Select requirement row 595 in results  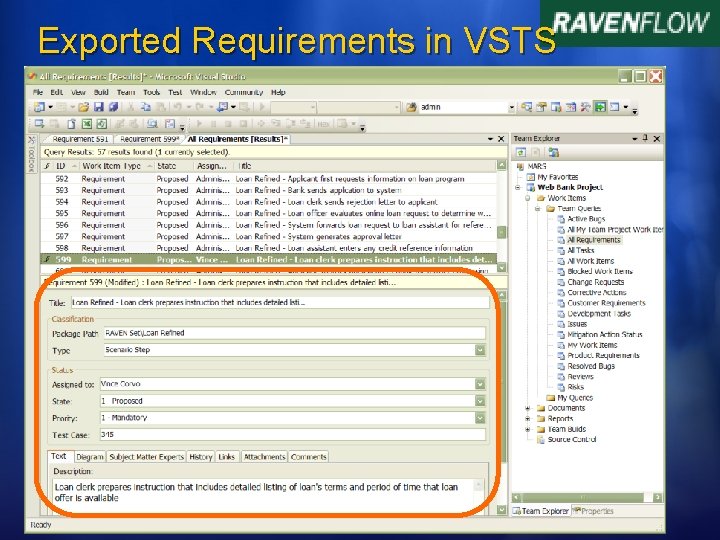(269, 214)
